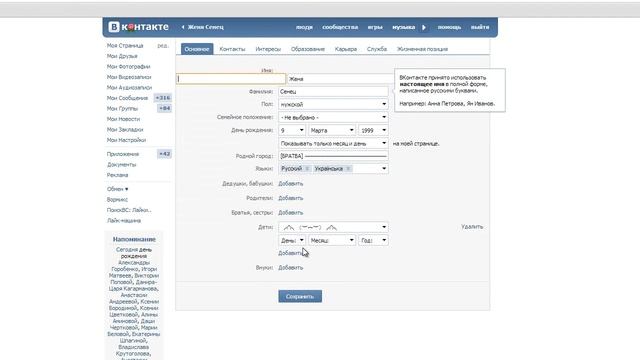Click the +84 groups counter
Viewport: 640px width, 360px height.
point(164,109)
